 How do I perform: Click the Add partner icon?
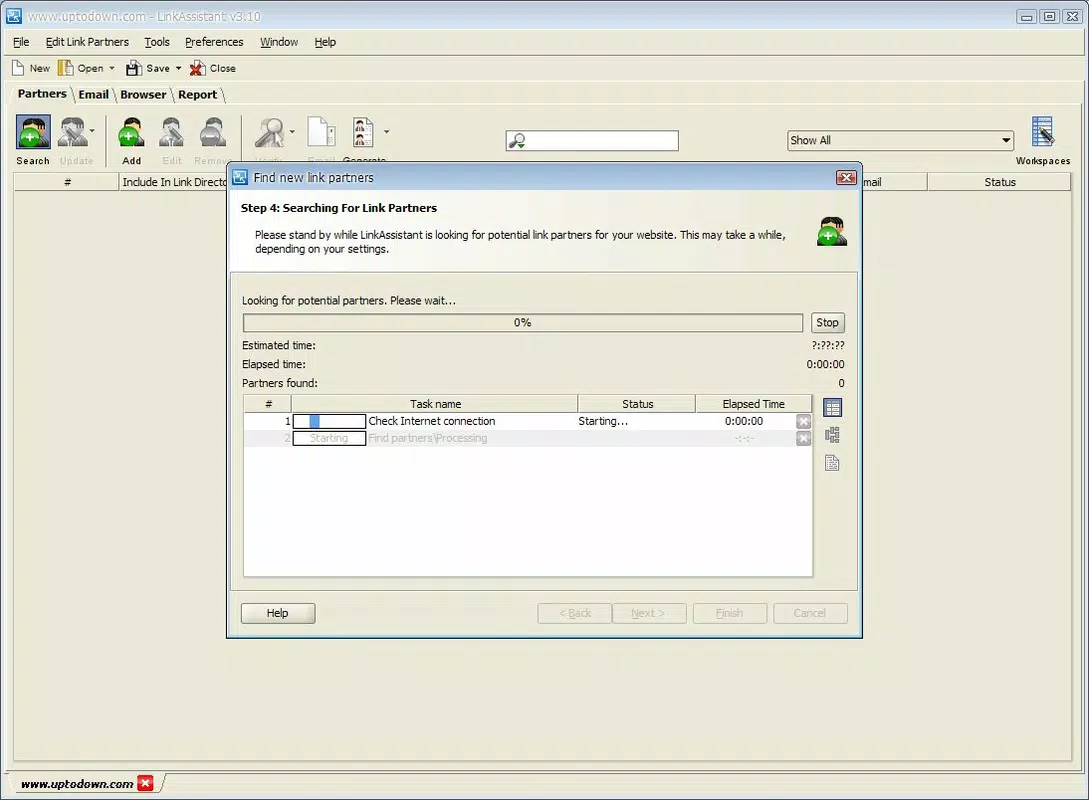pyautogui.click(x=131, y=132)
